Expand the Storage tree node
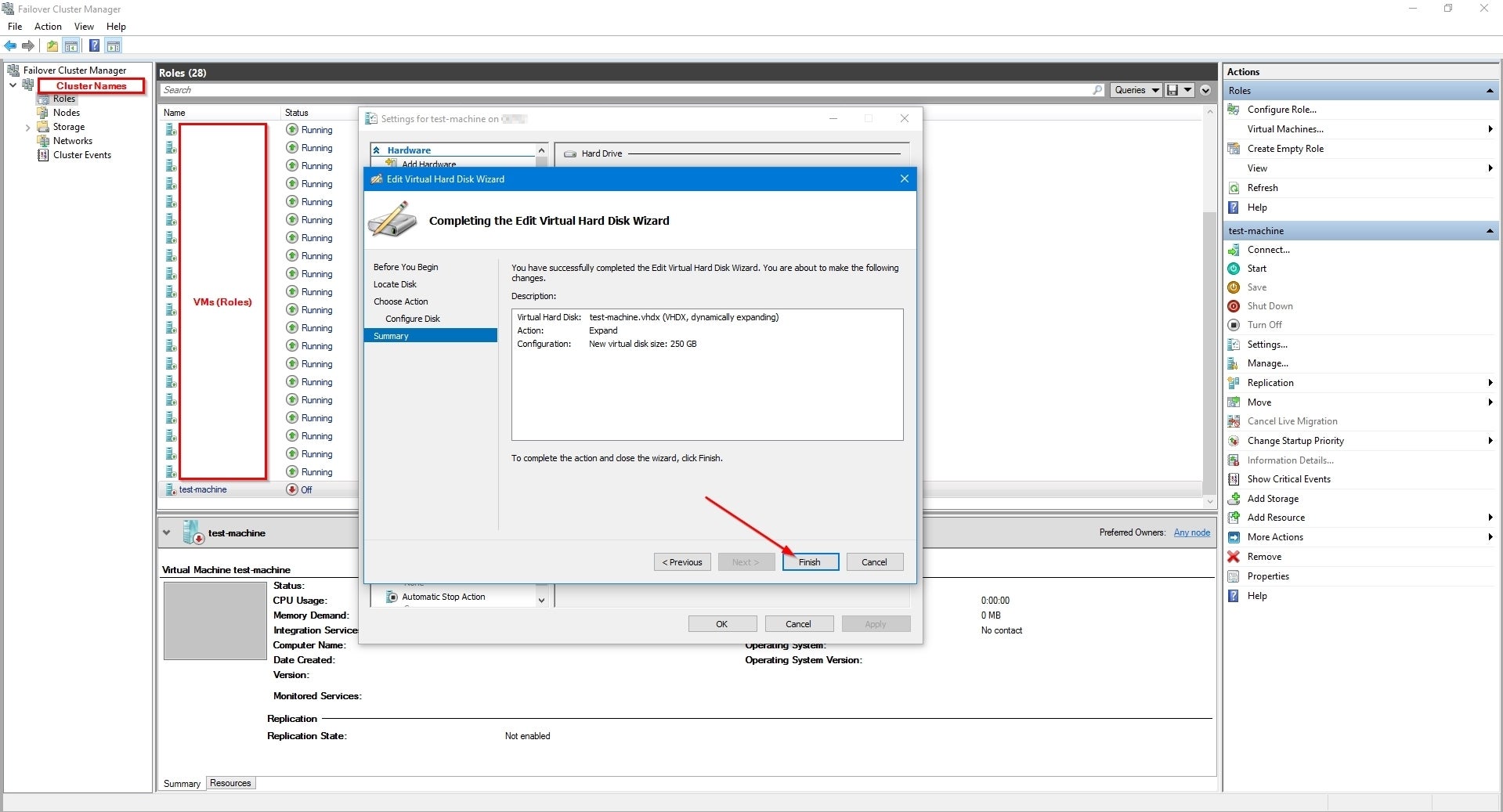This screenshot has height=812, width=1503. (x=28, y=127)
